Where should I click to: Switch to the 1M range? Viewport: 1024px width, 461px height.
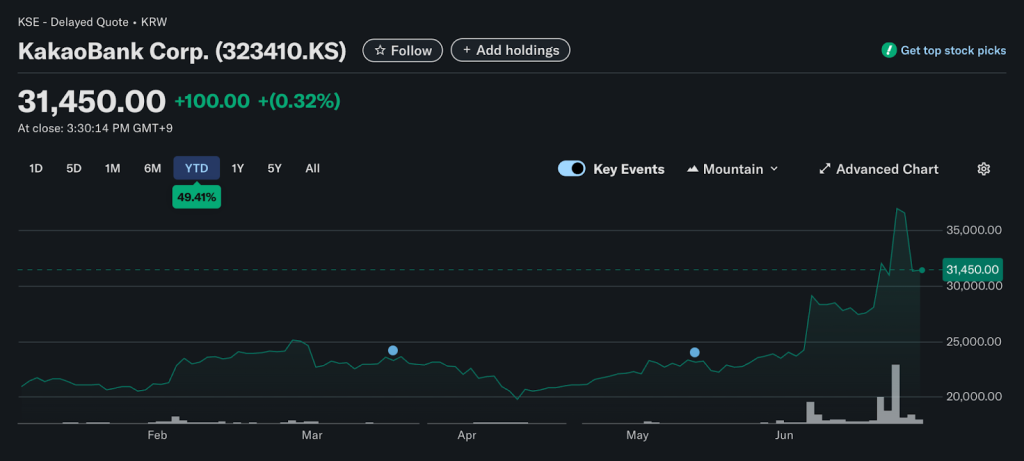click(113, 168)
